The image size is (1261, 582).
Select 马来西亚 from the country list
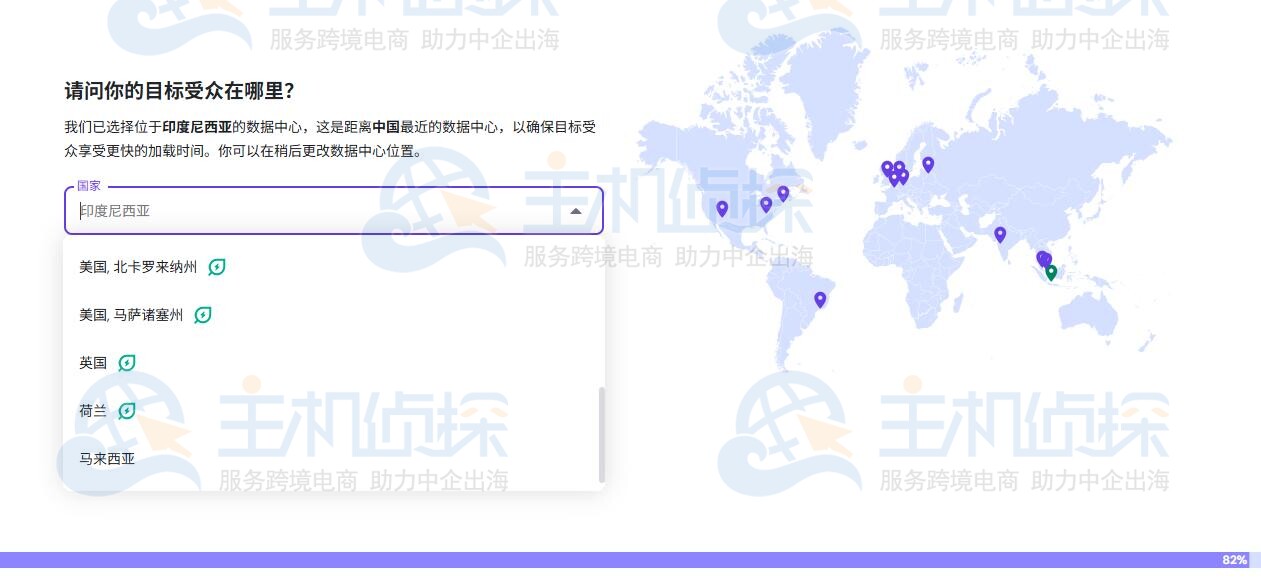point(105,459)
